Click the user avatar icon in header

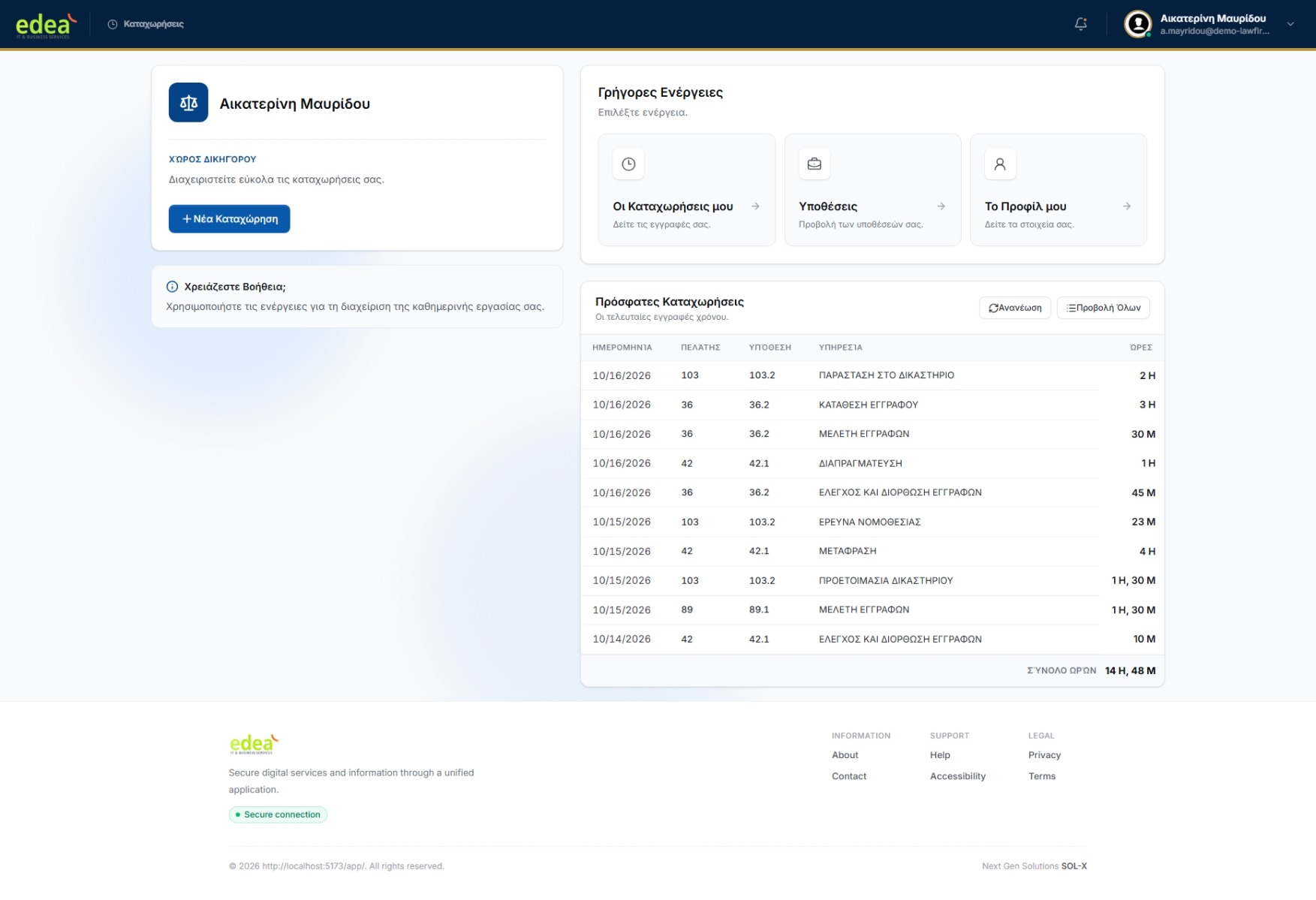point(1137,24)
